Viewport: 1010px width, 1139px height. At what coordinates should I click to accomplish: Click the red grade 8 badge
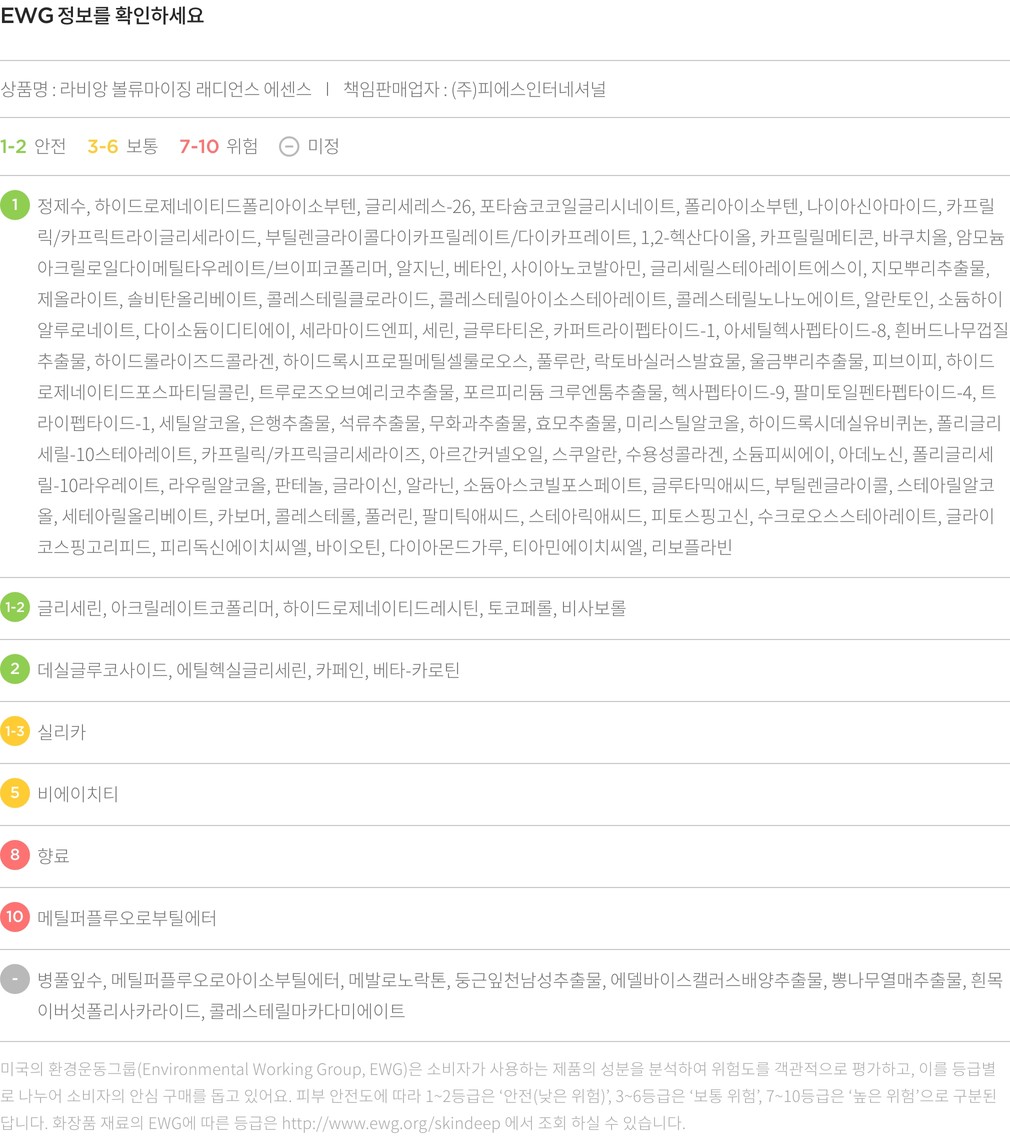point(15,855)
